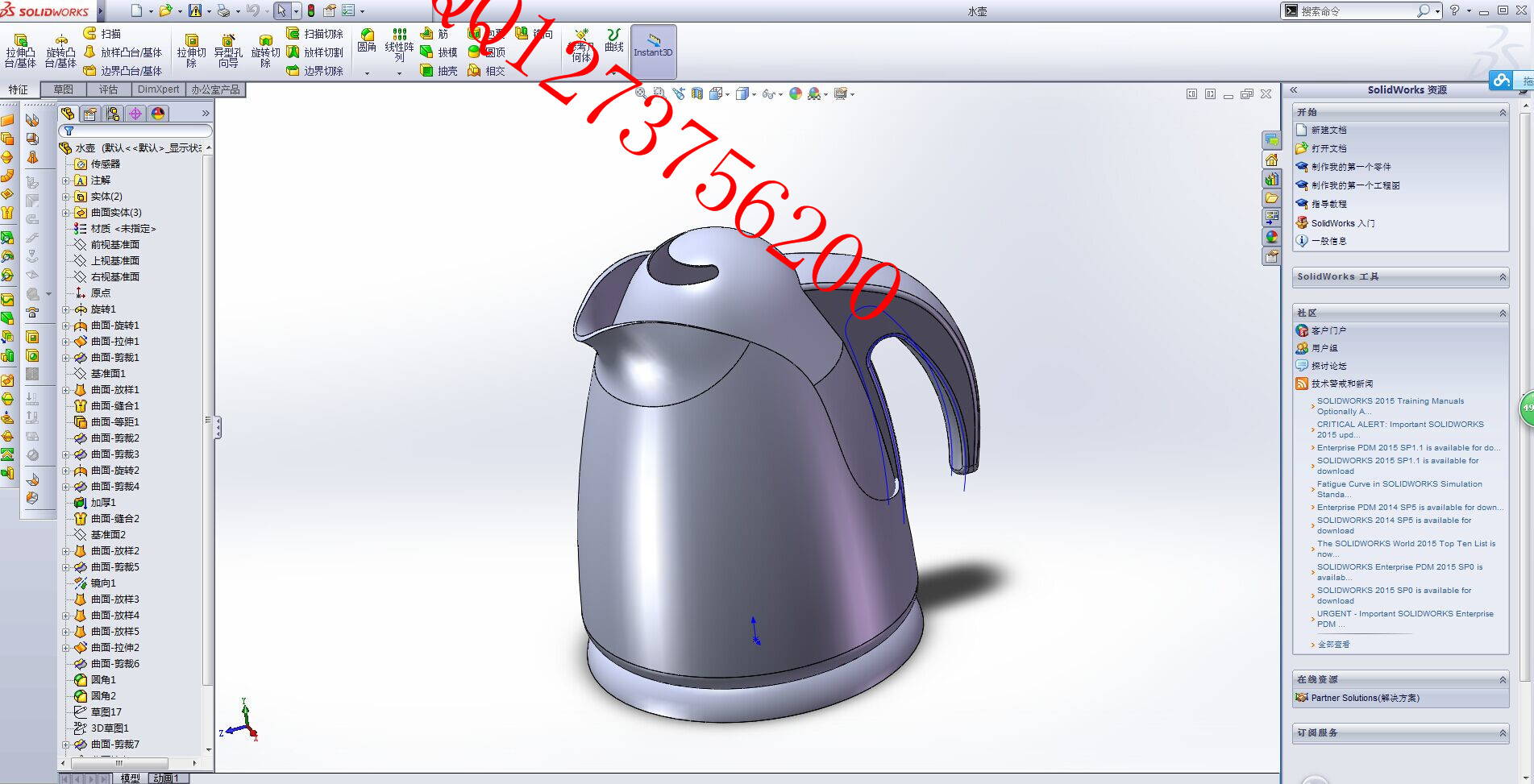The width and height of the screenshot is (1534, 784).
Task: Open the 圆角 fillet dropdown arrow
Action: coord(367,73)
